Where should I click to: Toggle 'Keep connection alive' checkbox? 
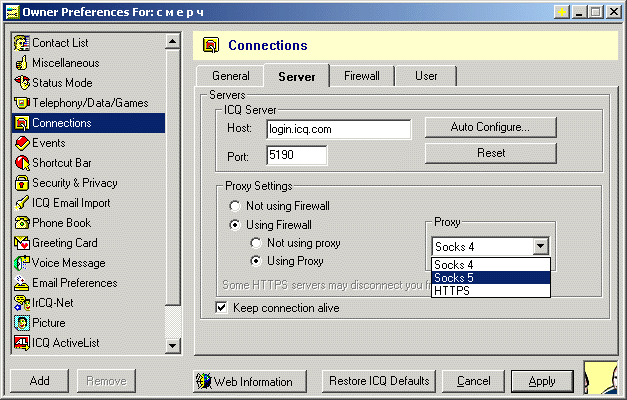point(222,308)
